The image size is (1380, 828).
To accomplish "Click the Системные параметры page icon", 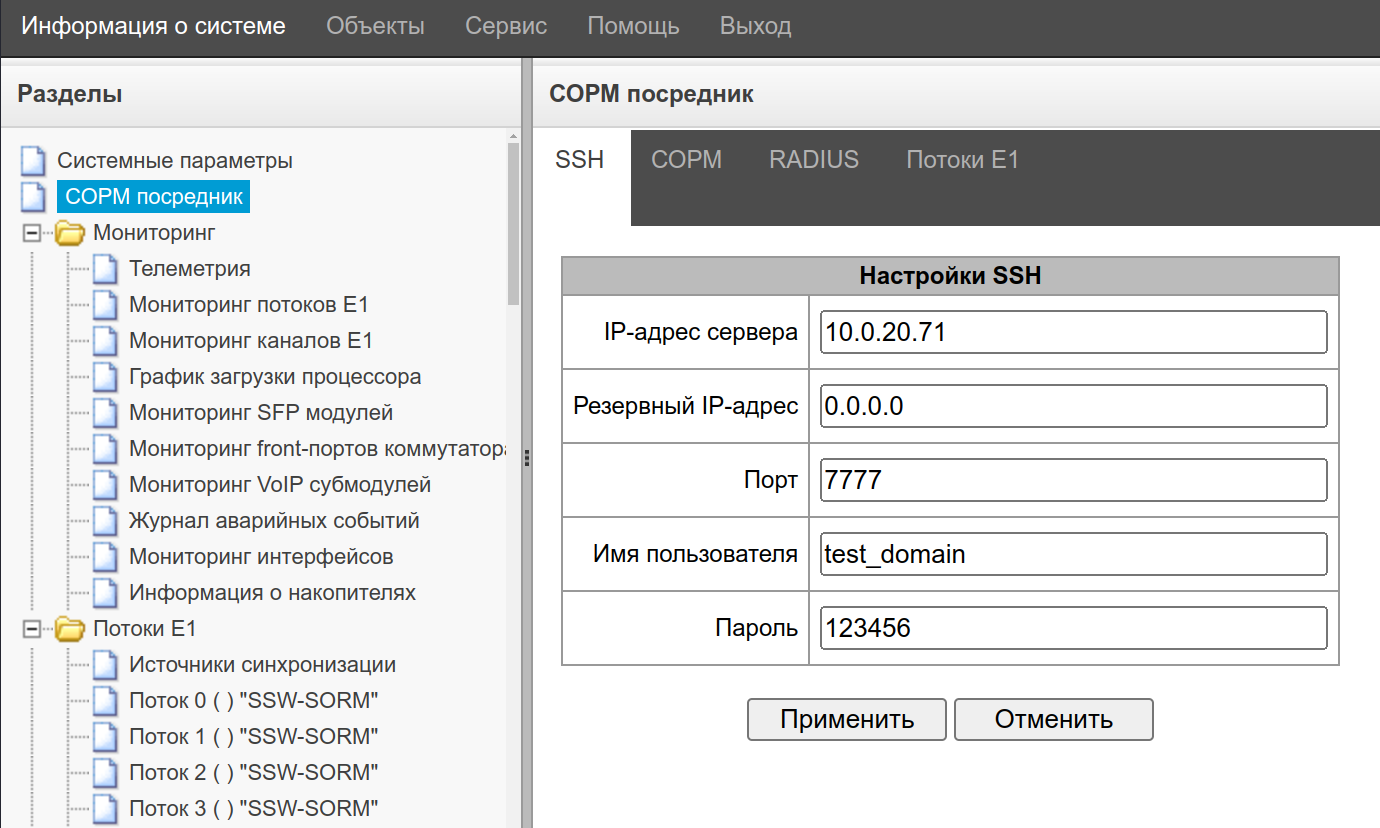I will pos(34,161).
